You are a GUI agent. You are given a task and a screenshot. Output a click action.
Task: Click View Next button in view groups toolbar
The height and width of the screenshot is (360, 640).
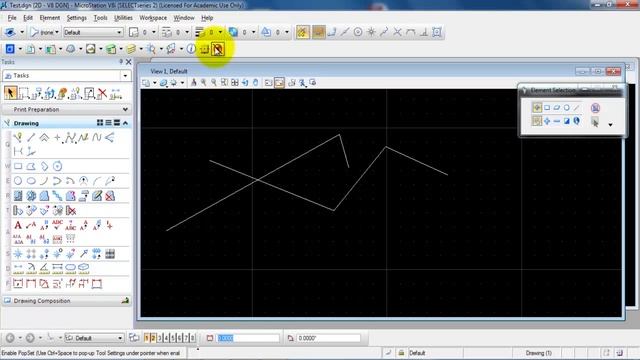click(30, 338)
